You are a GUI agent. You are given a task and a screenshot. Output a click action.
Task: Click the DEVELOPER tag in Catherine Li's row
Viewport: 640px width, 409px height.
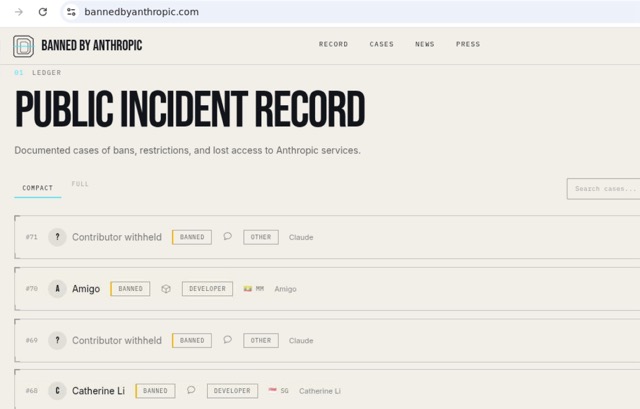232,391
